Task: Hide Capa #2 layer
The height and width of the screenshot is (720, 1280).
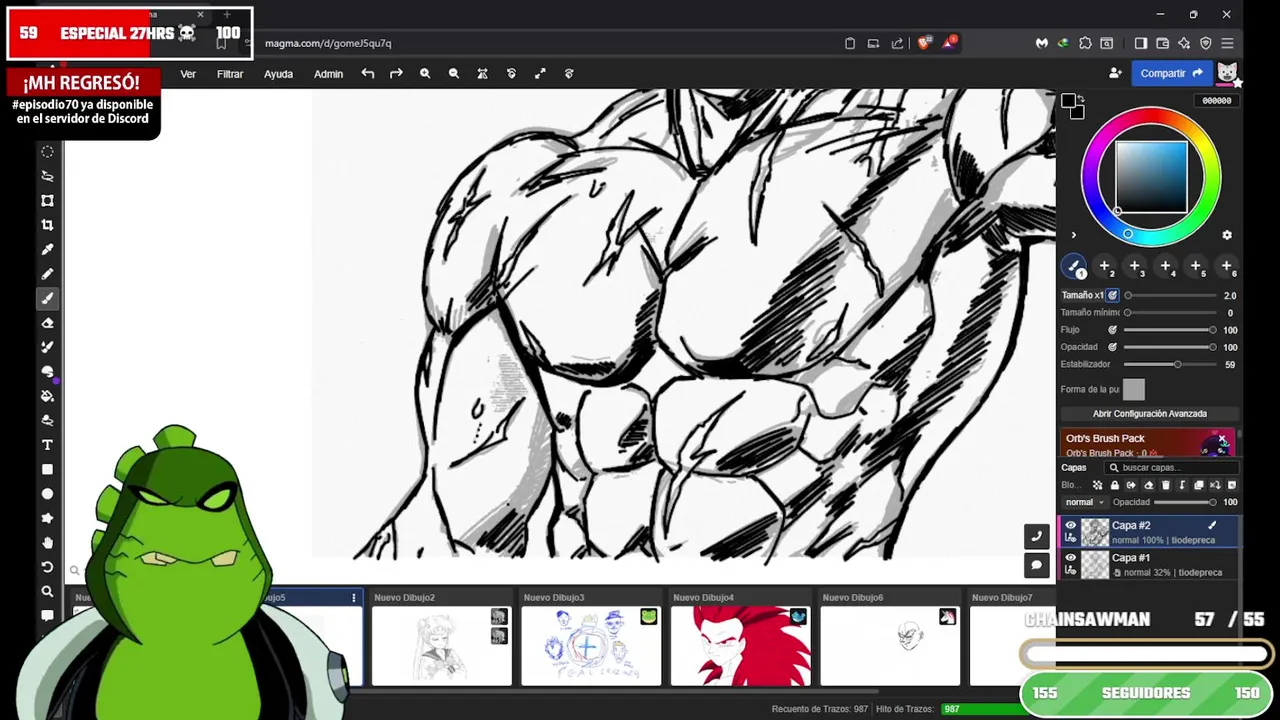Action: point(1070,525)
